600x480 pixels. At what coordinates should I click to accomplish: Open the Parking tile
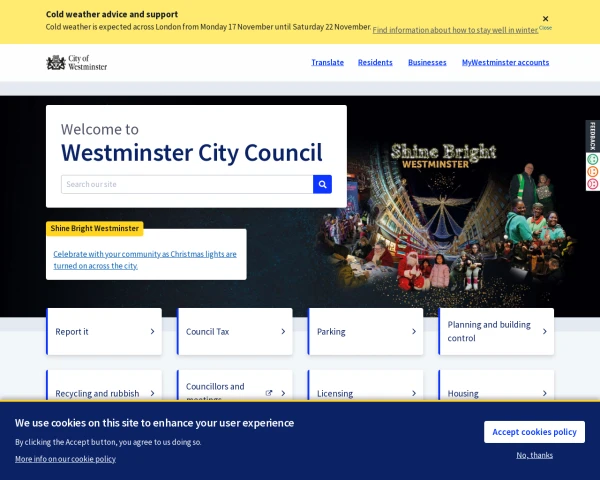[365, 331]
